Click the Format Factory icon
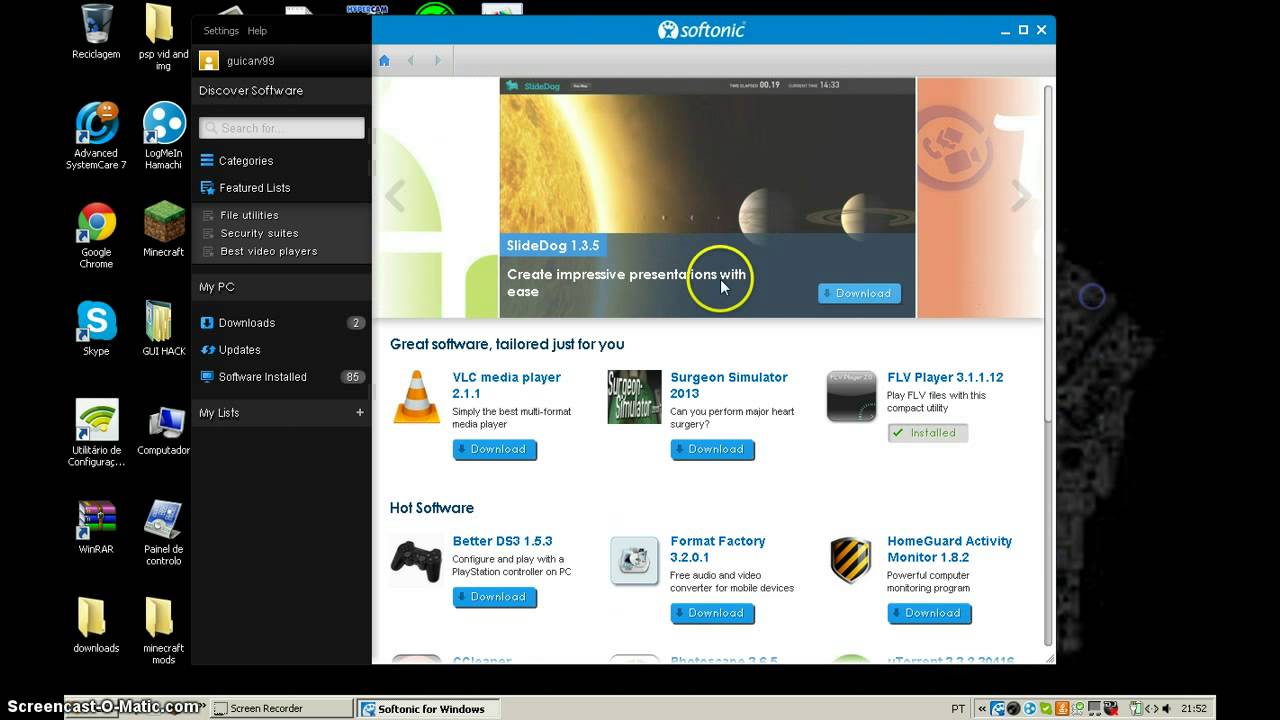This screenshot has width=1280, height=720. tap(634, 560)
